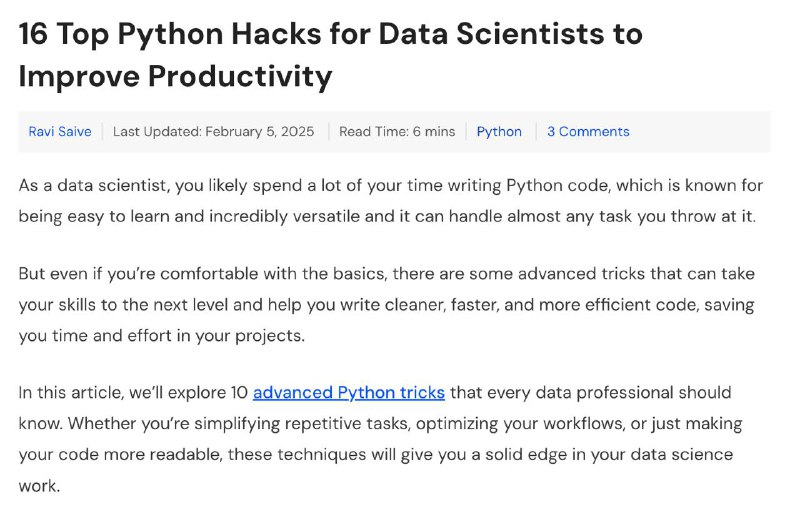Click the article title starting with 16 Top Python Hacks
Viewport: 800px width, 517px height.
pos(331,55)
